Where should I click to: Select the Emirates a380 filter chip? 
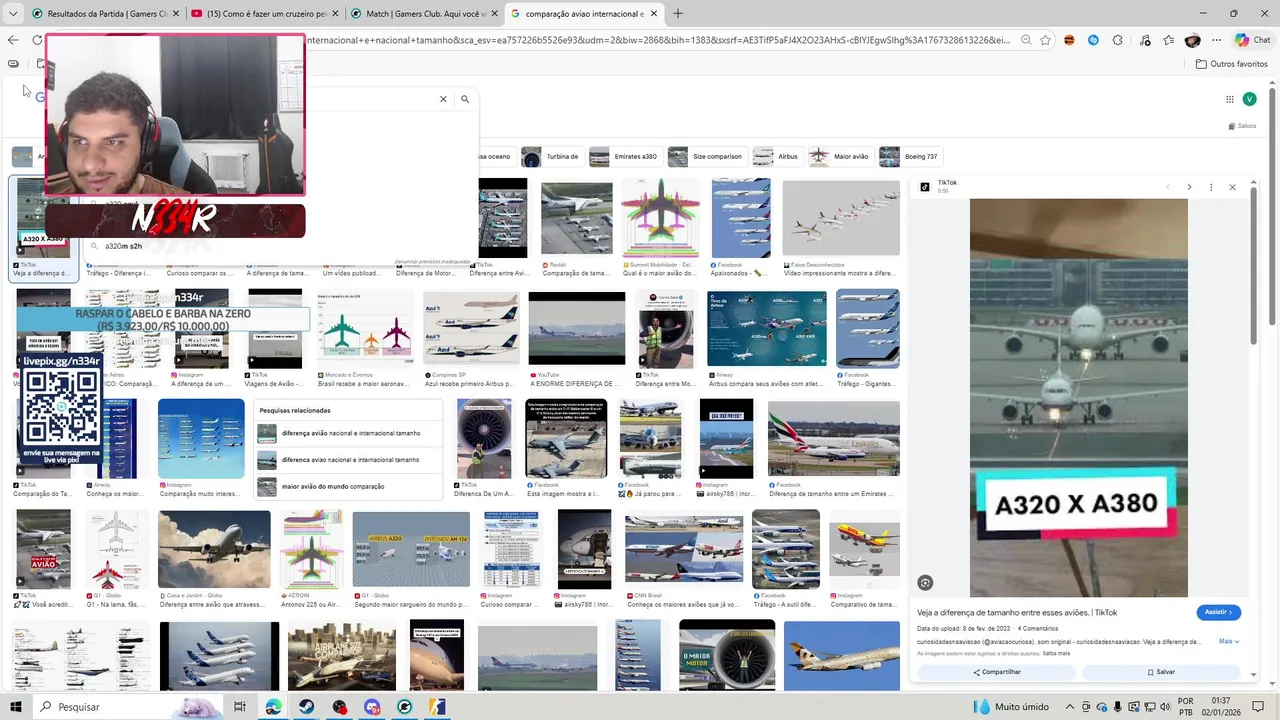[x=624, y=156]
